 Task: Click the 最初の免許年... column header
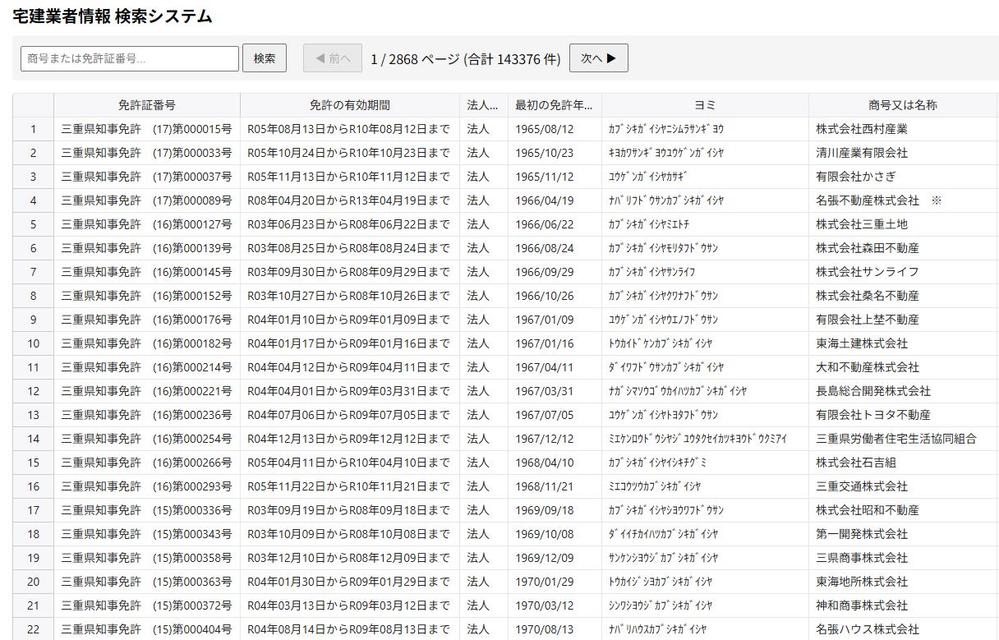[554, 105]
